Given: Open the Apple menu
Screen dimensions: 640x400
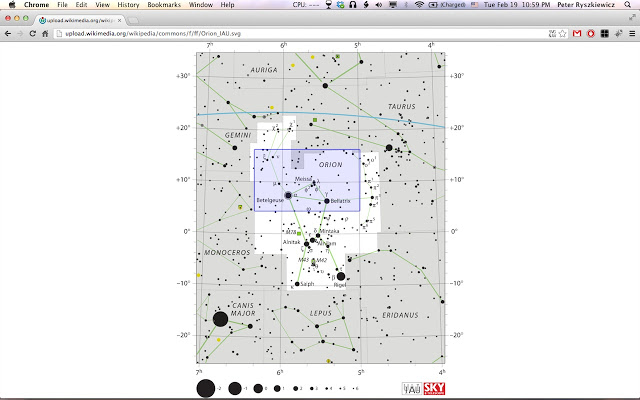Looking at the screenshot, I should click(12, 4).
